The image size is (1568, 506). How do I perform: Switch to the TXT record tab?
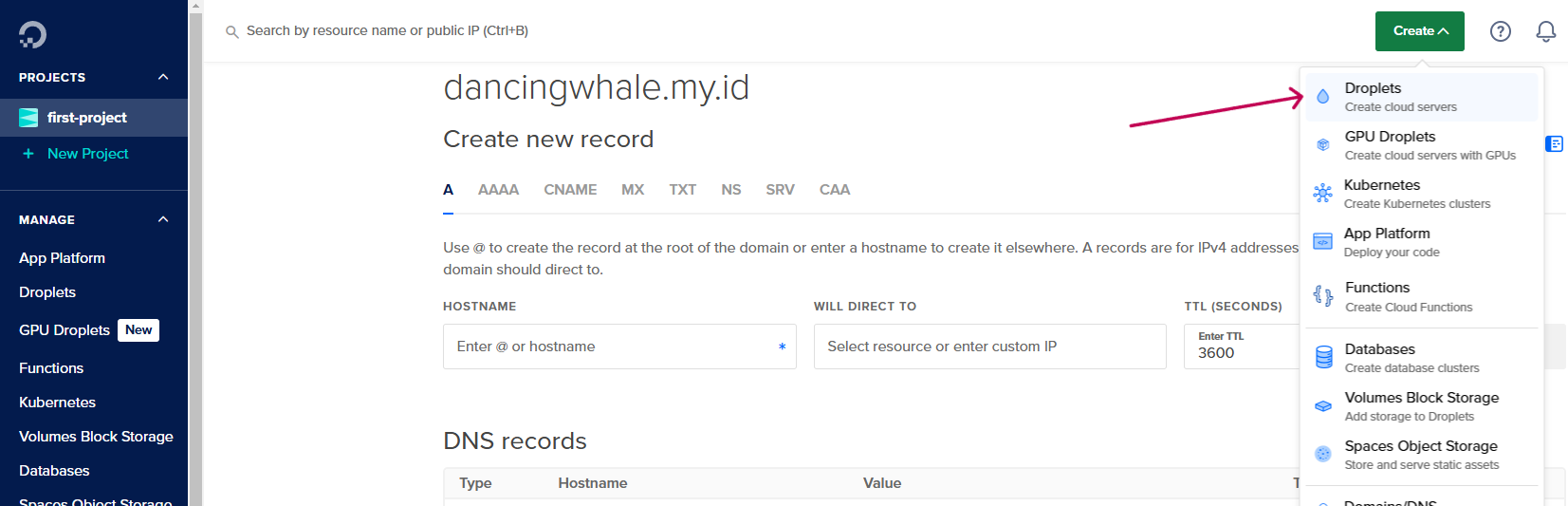coord(682,190)
